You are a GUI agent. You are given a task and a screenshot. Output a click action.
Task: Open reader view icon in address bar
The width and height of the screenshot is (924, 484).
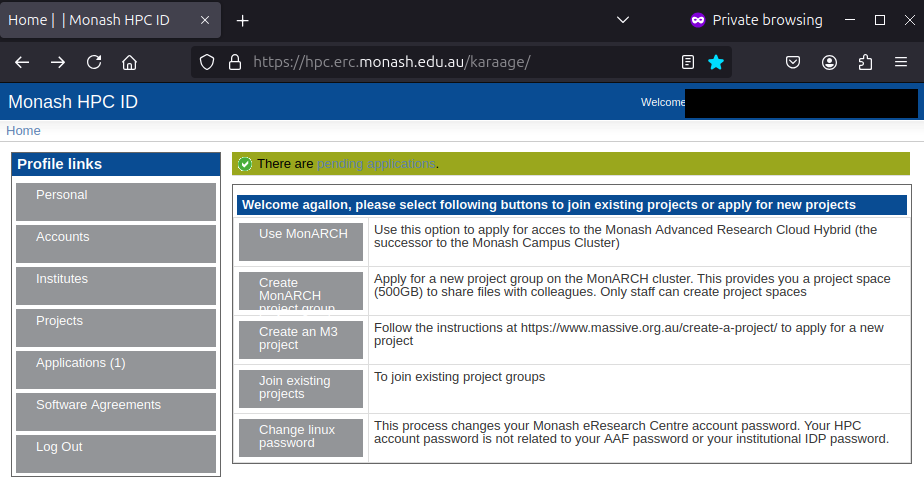pyautogui.click(x=688, y=62)
